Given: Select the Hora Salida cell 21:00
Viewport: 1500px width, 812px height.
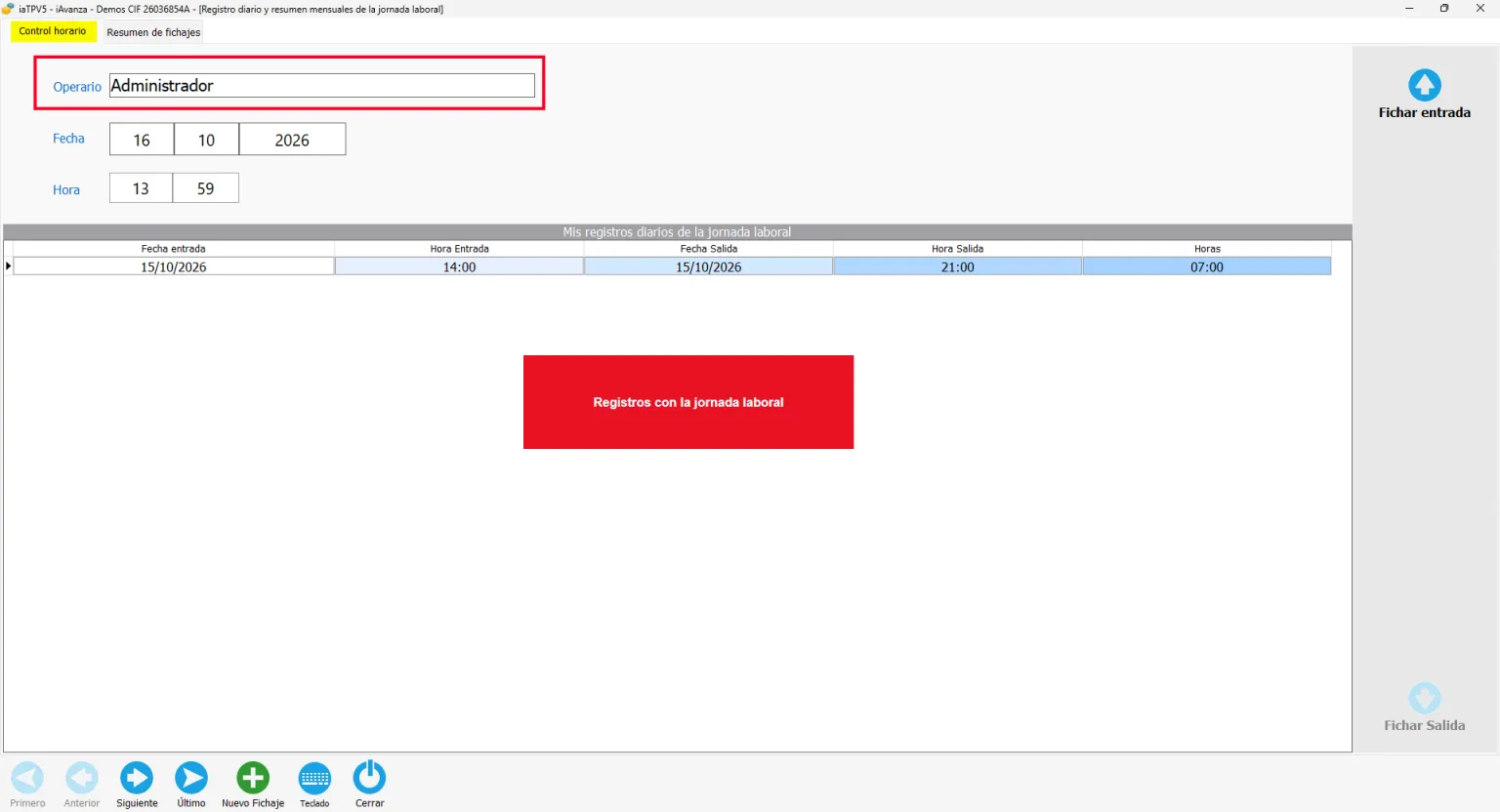Looking at the screenshot, I should (x=958, y=266).
